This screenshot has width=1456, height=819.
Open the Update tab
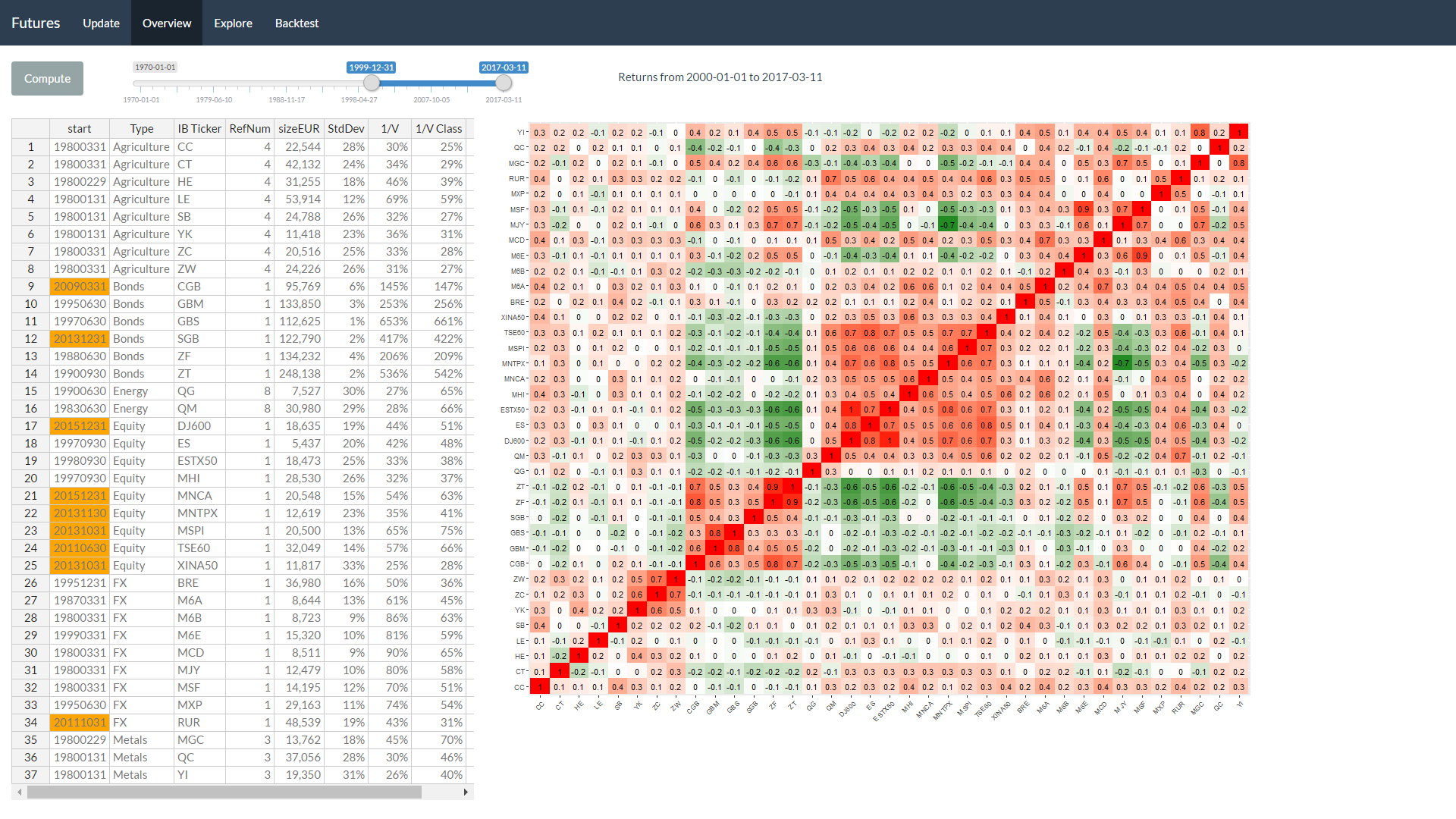(x=101, y=23)
